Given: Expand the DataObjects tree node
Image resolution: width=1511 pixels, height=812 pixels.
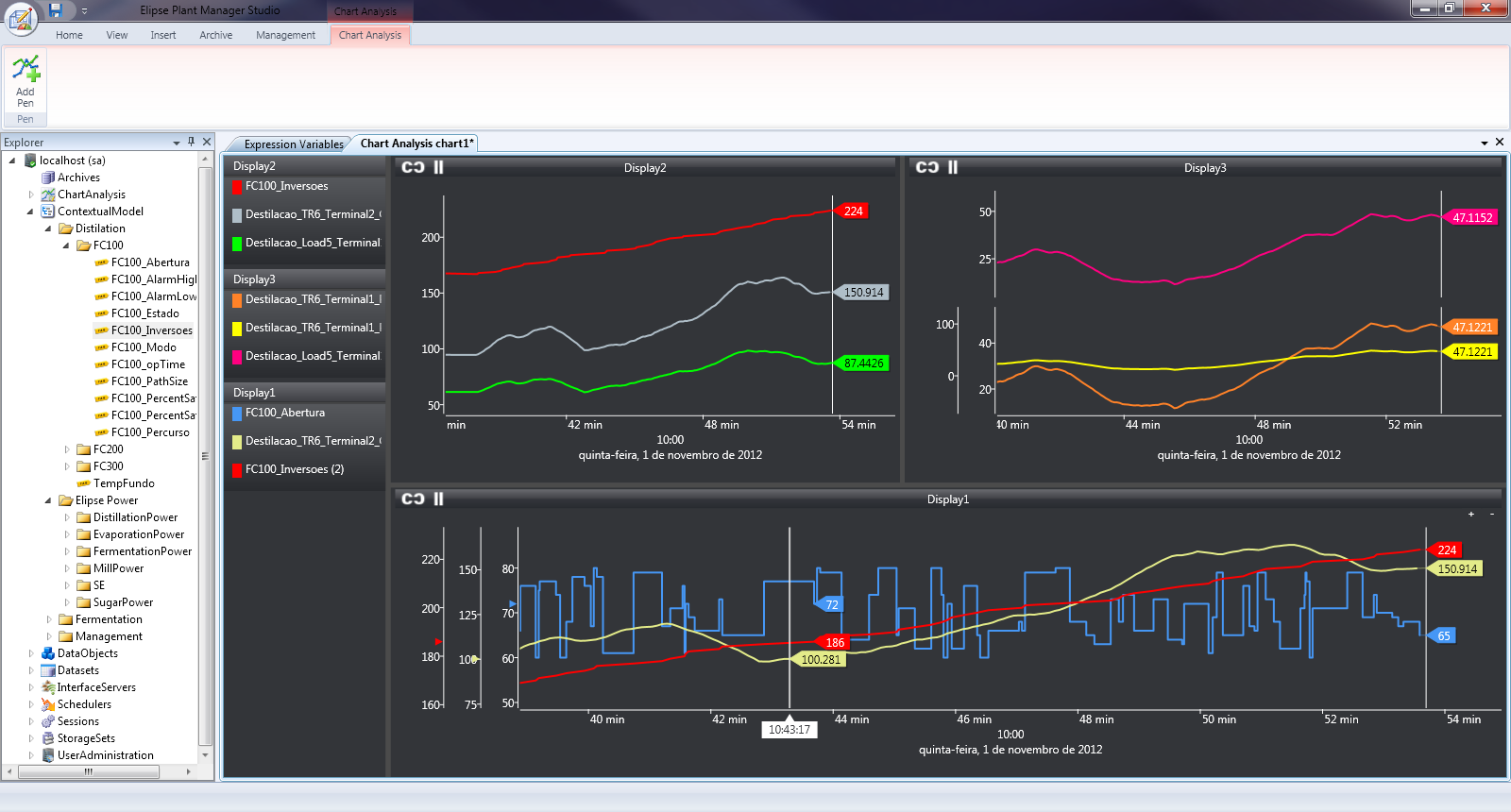Looking at the screenshot, I should [x=31, y=653].
